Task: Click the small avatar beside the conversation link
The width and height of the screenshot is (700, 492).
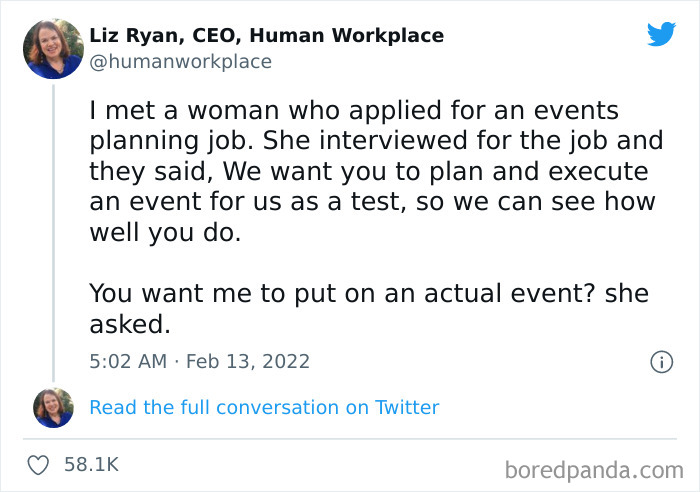Action: pyautogui.click(x=52, y=407)
